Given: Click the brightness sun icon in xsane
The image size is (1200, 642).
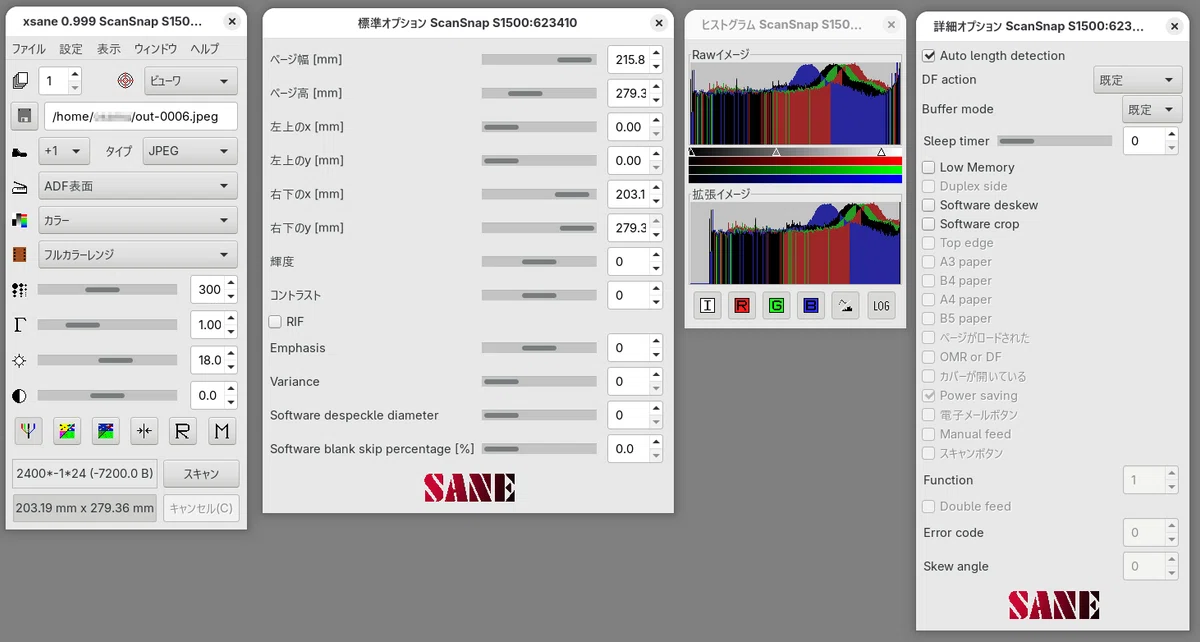Looking at the screenshot, I should (x=20, y=360).
